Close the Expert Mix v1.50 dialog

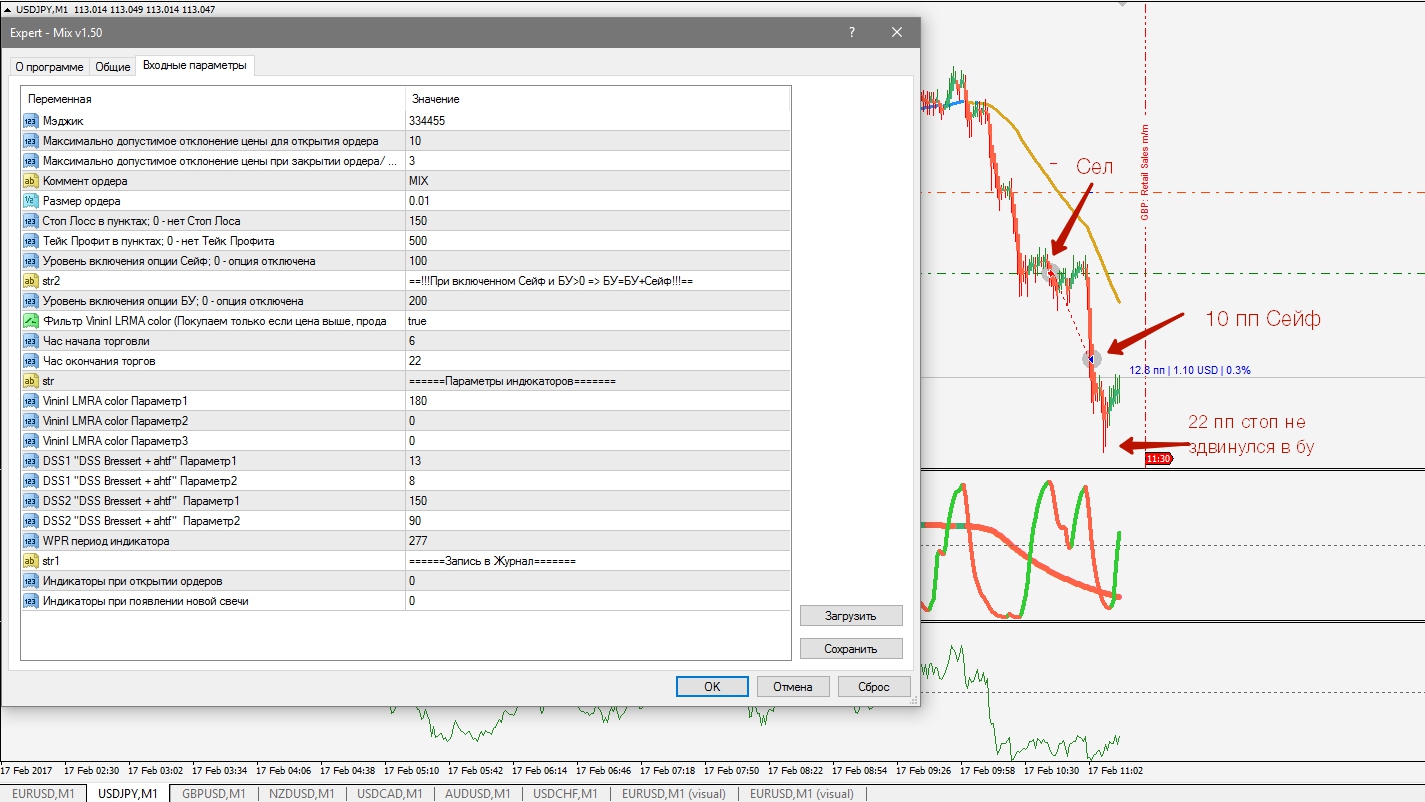(x=897, y=32)
